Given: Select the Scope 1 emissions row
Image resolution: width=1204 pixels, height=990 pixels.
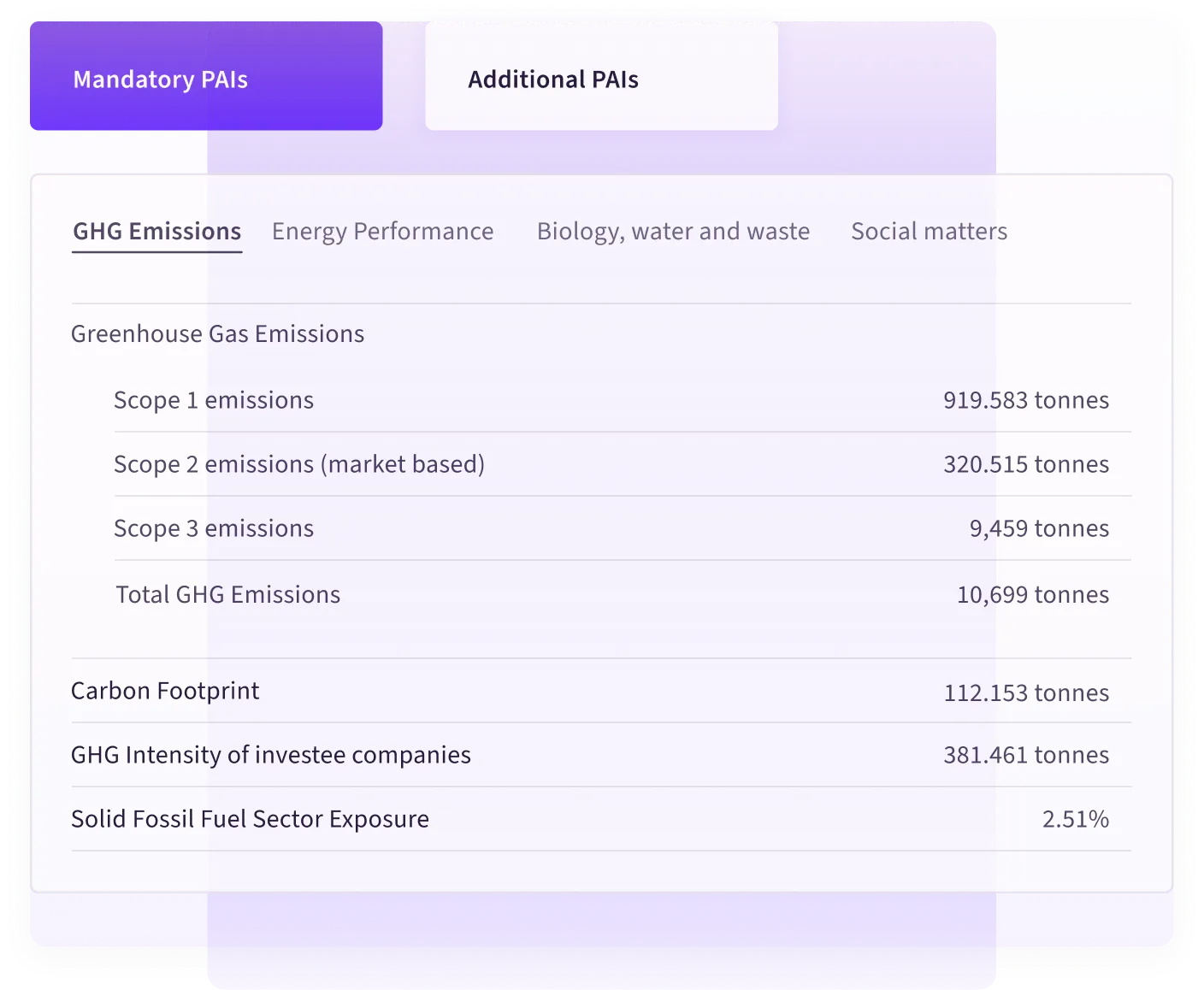Looking at the screenshot, I should coord(623,400).
